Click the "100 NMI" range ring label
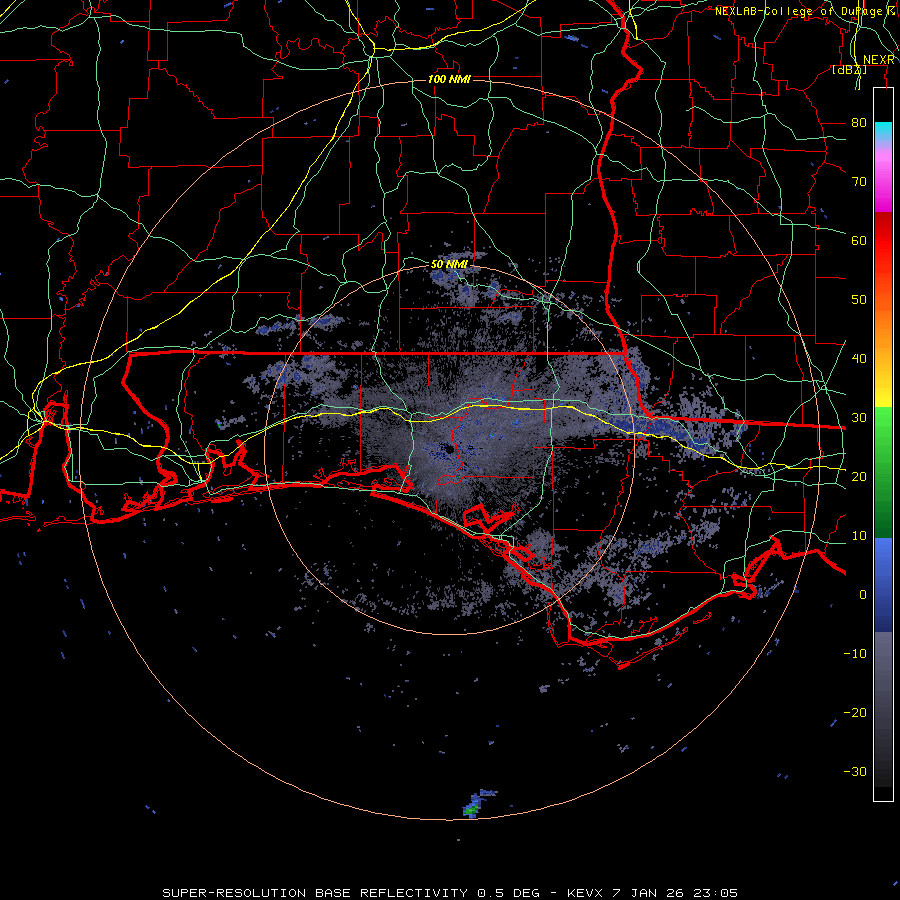This screenshot has height=900, width=900. coord(449,79)
